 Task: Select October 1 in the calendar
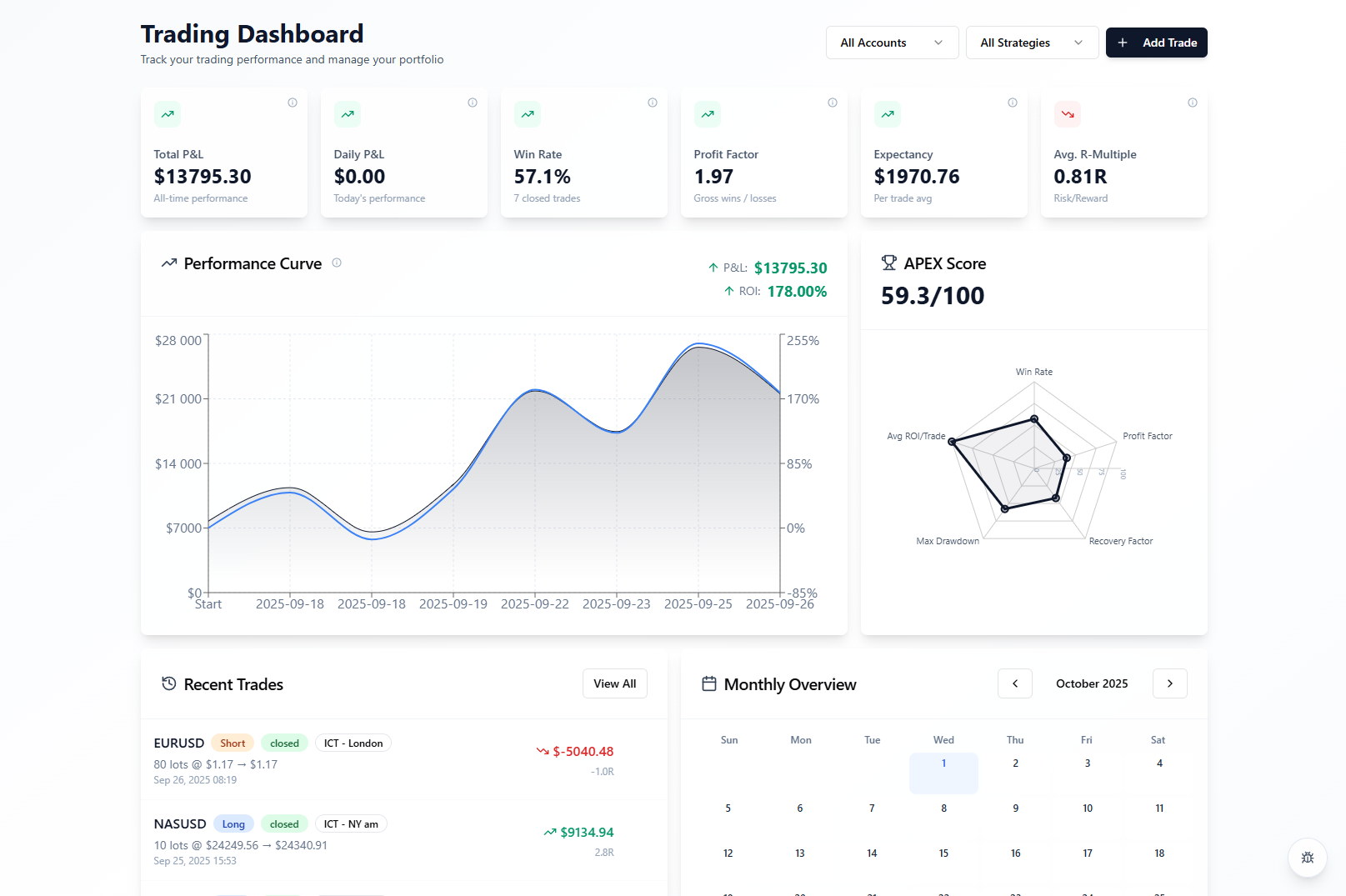943,772
